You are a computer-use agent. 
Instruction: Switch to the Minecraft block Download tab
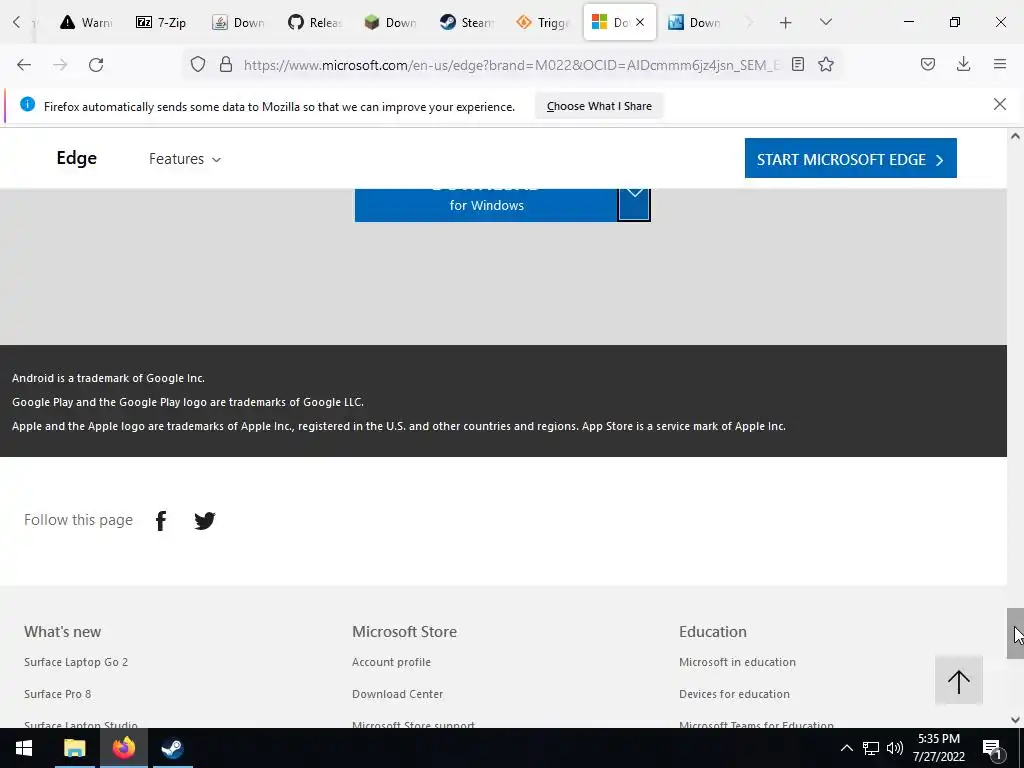tap(391, 22)
